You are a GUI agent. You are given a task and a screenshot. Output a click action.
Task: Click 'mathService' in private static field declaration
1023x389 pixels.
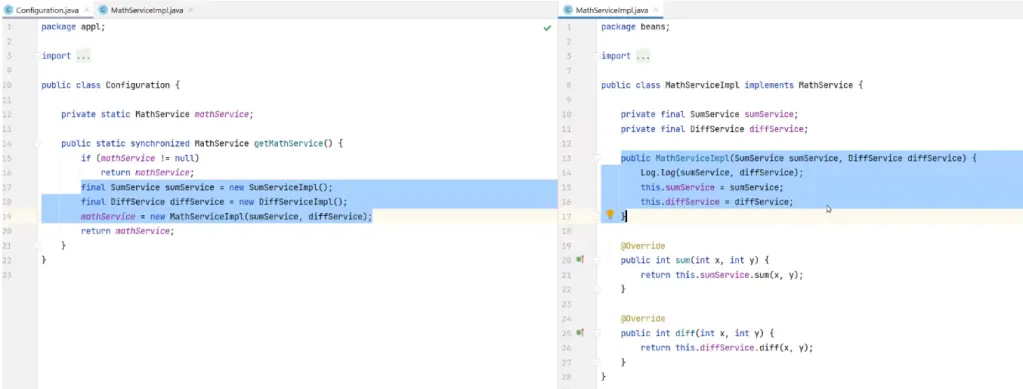(221, 114)
